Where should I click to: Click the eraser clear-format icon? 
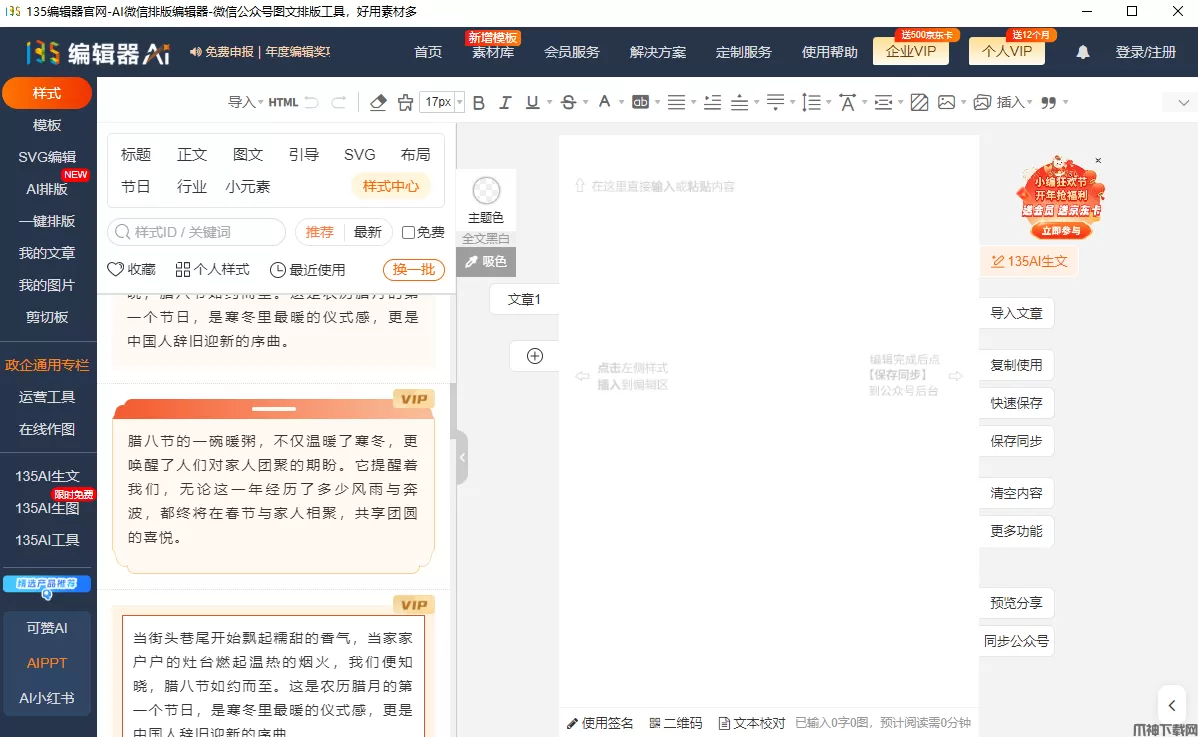point(378,102)
